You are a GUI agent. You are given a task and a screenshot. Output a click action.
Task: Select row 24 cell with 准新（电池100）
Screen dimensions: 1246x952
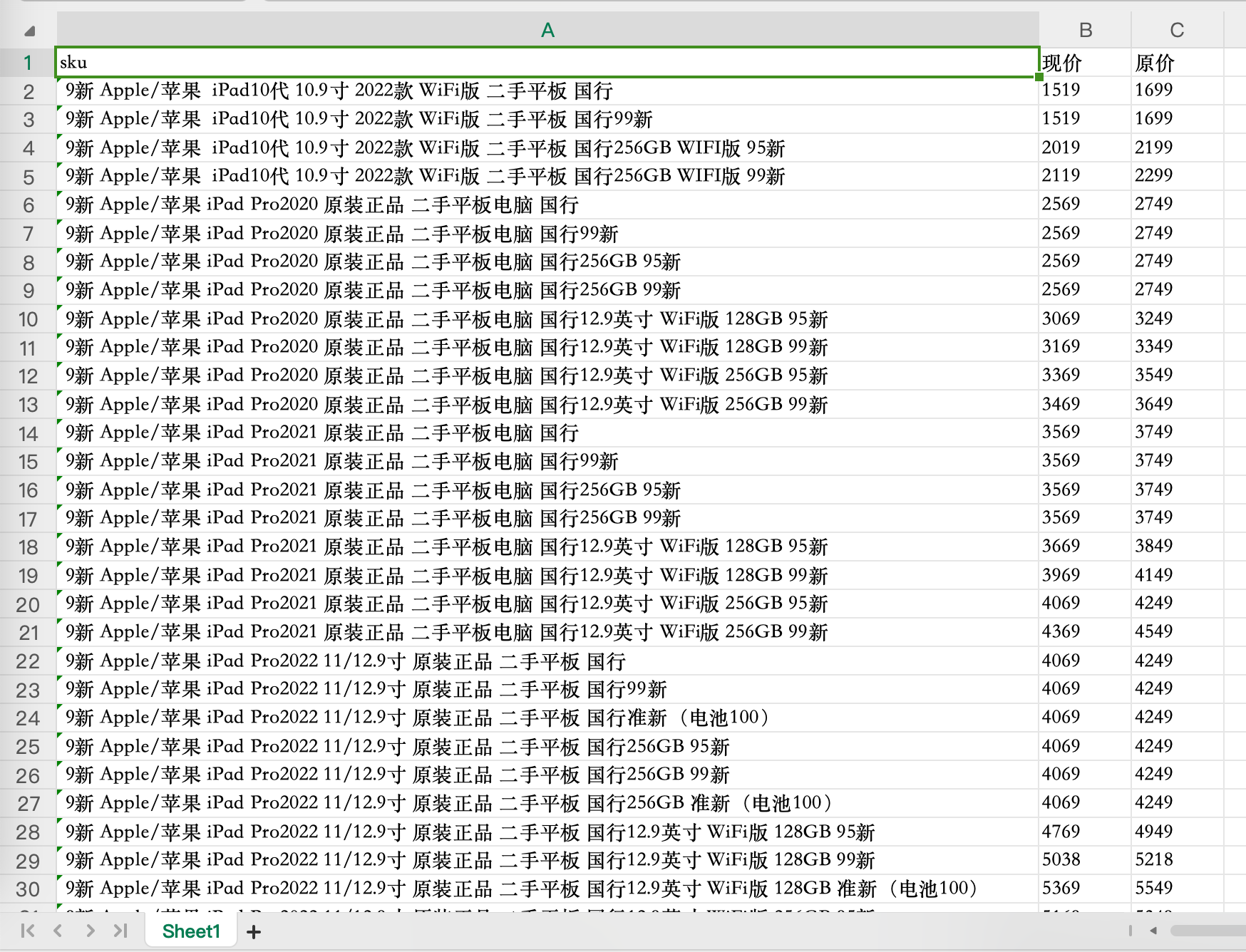(547, 718)
